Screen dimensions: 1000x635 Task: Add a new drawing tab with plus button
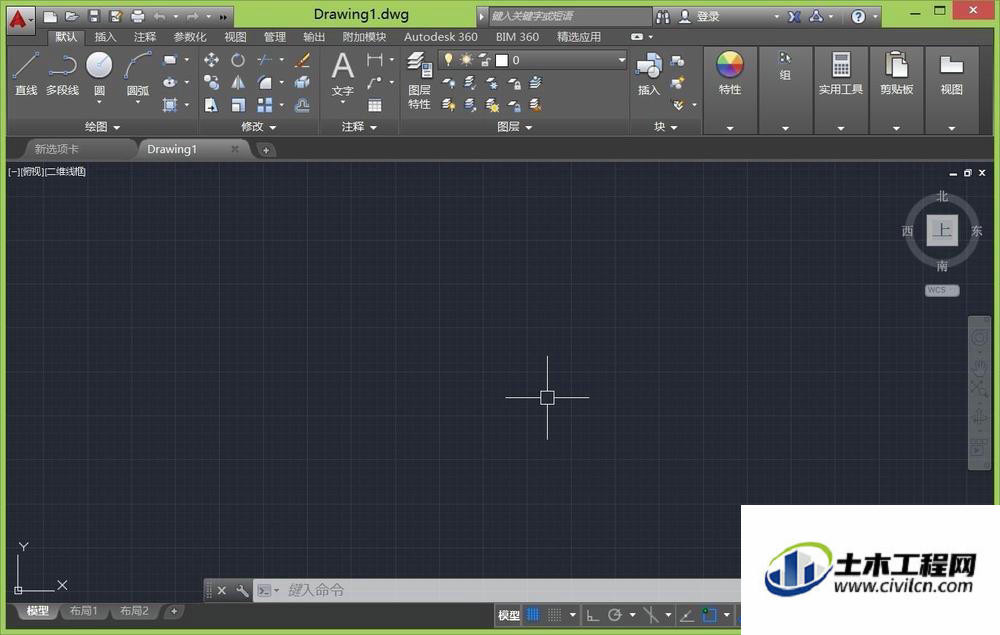click(265, 150)
